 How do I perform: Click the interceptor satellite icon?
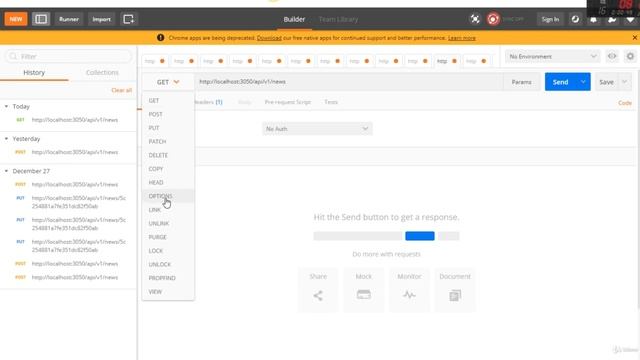click(475, 19)
